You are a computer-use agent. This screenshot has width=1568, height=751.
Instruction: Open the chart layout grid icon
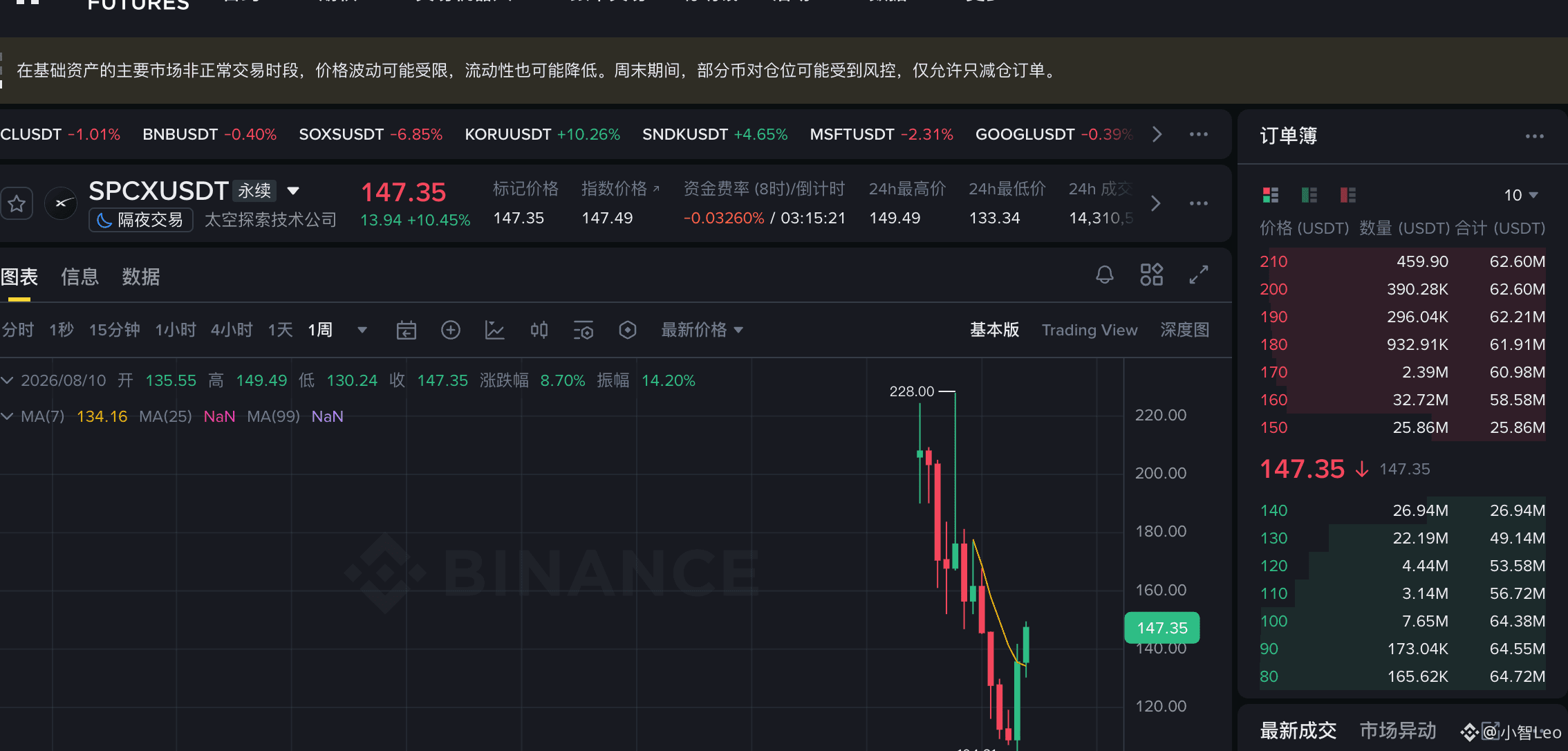[1152, 275]
